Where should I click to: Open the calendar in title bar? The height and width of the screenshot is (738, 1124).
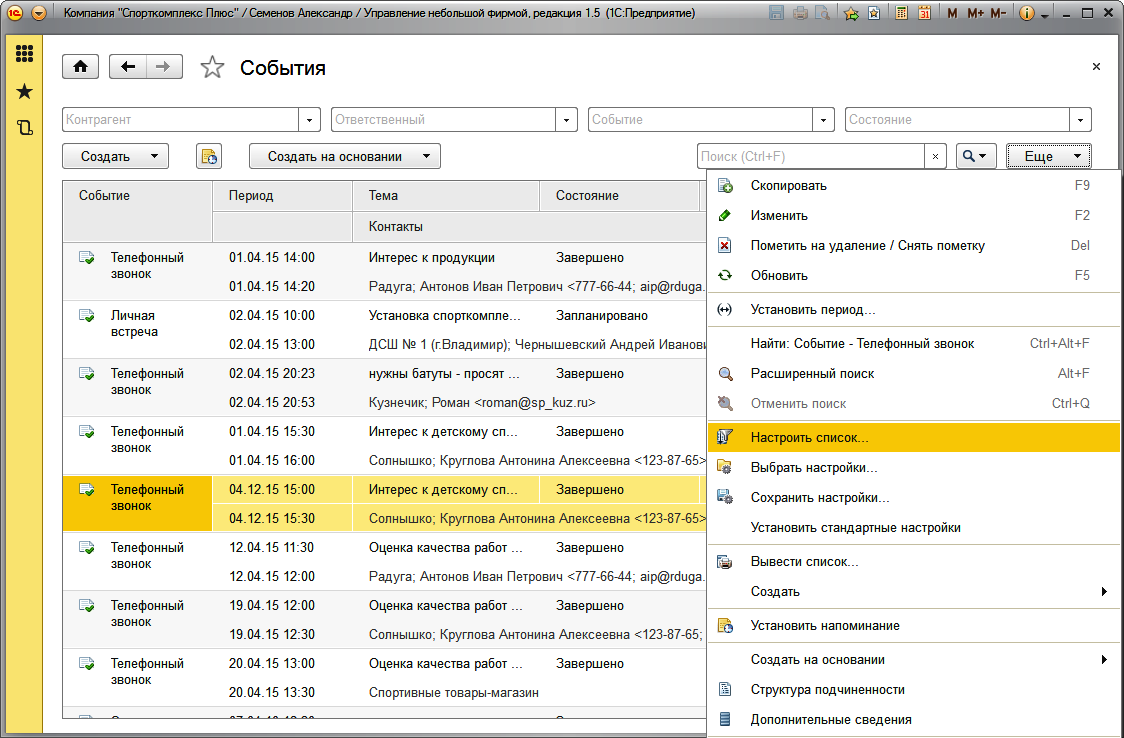click(x=924, y=14)
